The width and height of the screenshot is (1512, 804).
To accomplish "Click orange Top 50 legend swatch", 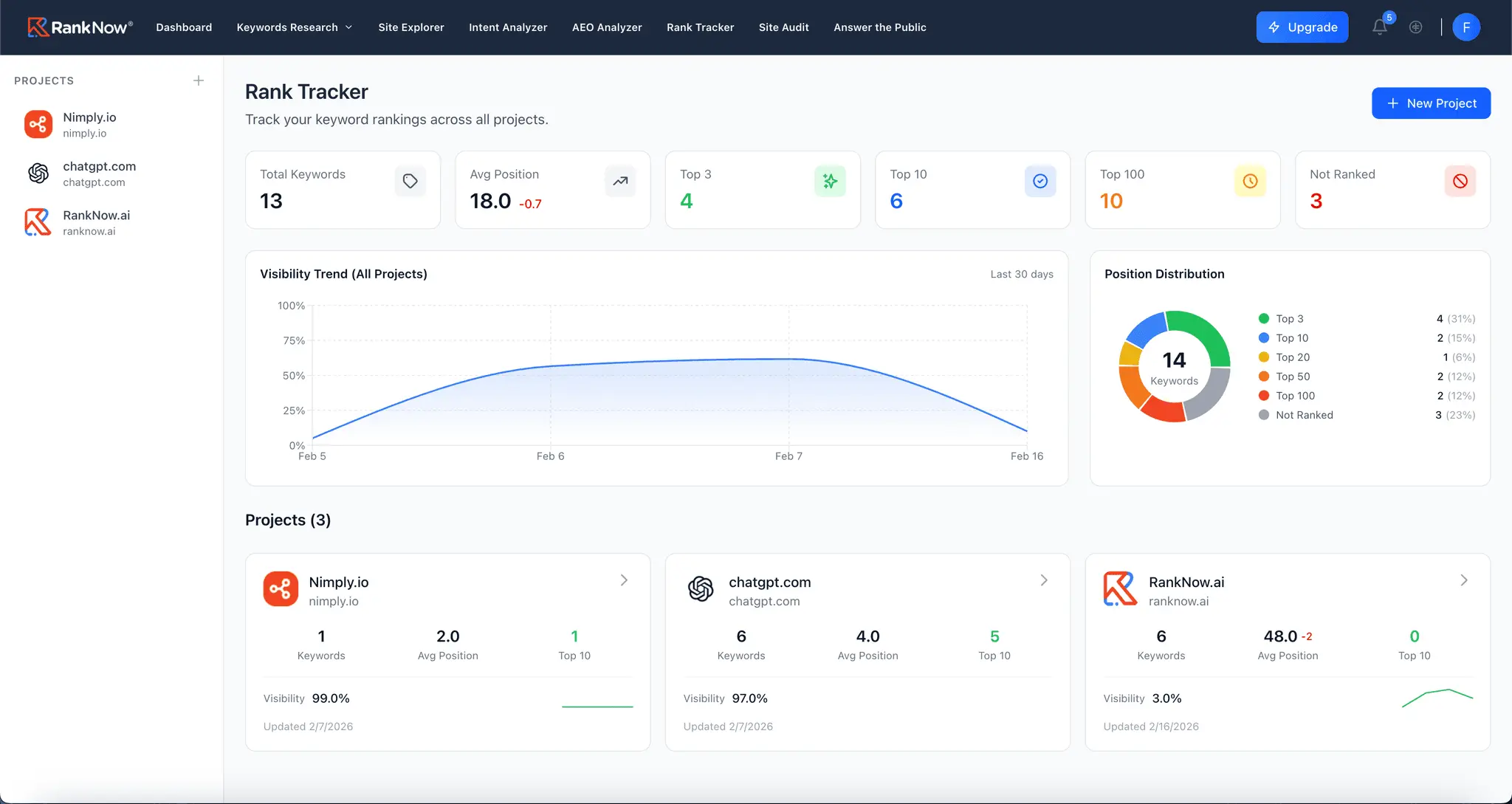I will [1264, 377].
